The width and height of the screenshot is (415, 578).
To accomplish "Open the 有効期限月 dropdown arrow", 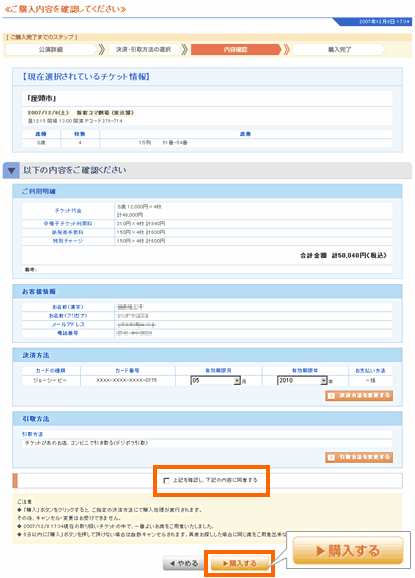I will (237, 381).
